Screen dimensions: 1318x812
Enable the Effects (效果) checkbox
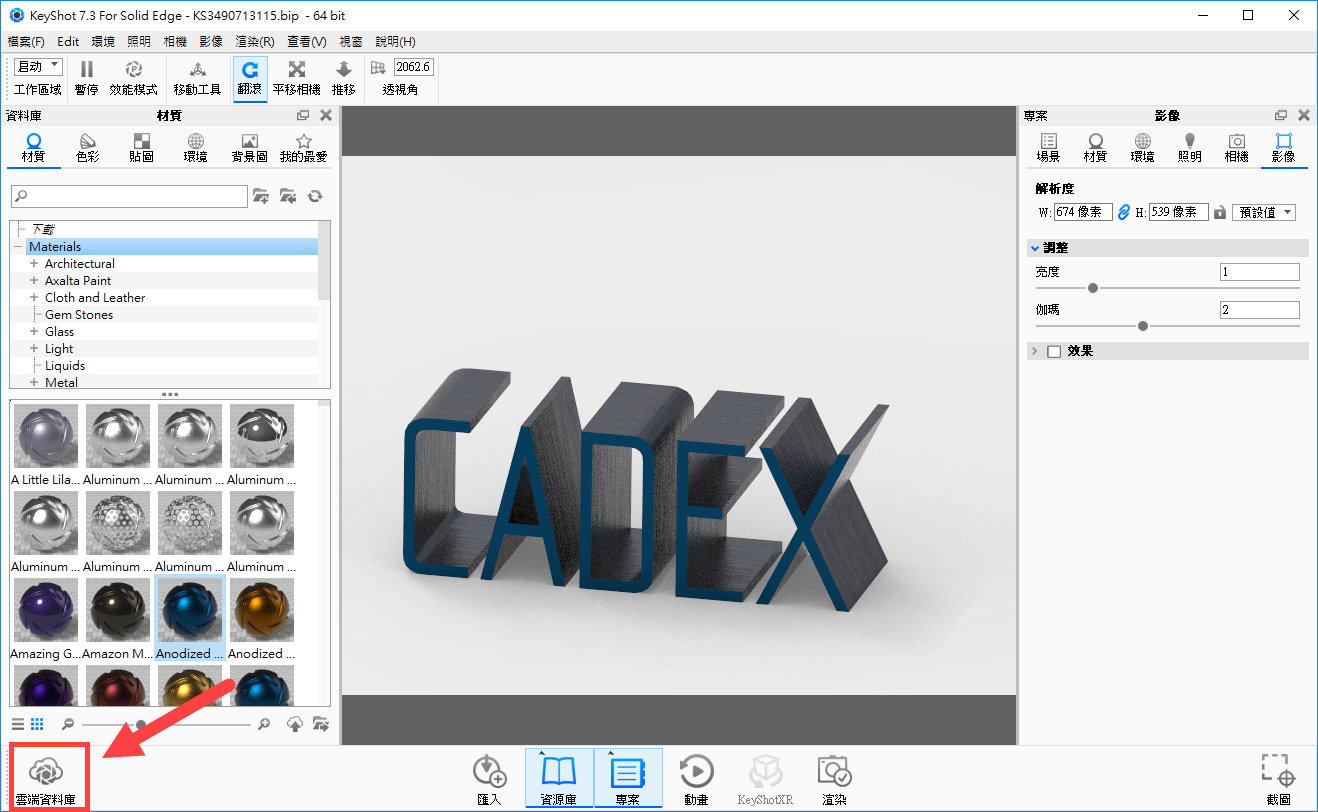point(1054,352)
